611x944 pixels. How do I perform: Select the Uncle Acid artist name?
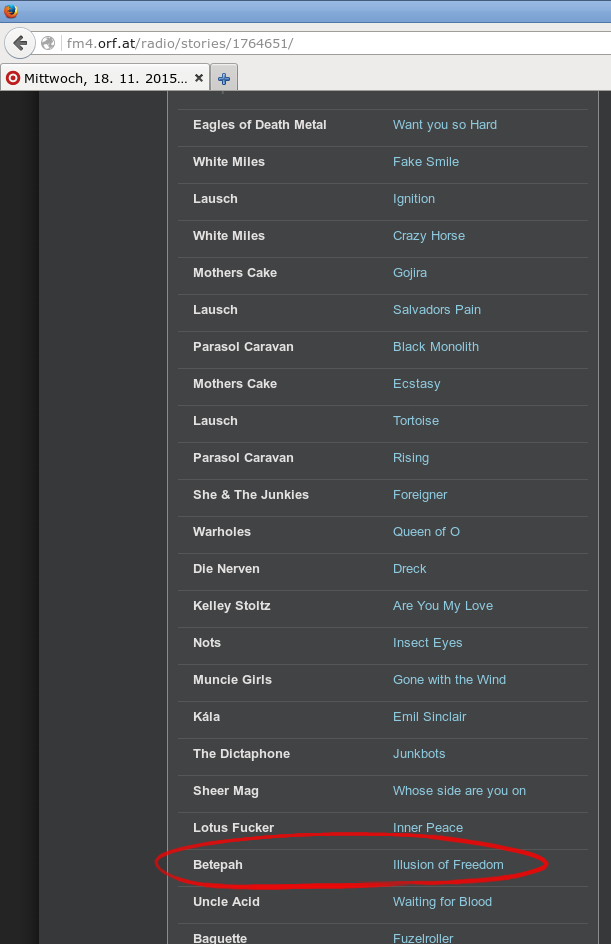(226, 902)
